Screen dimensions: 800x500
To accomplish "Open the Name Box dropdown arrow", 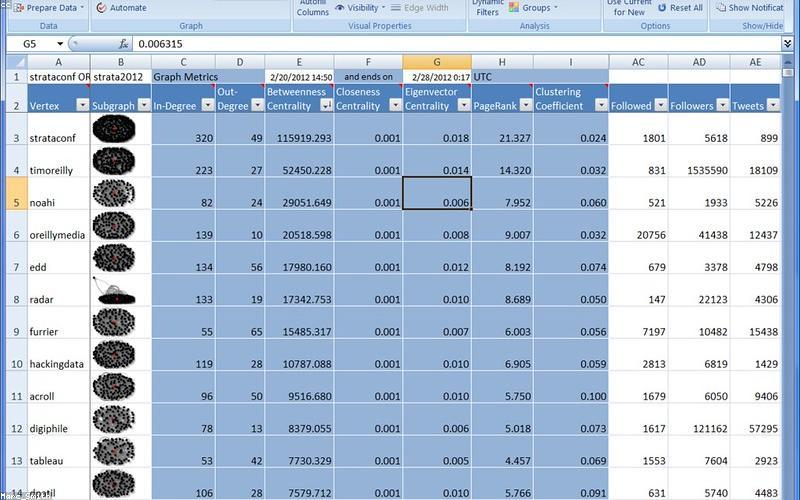I will 60,44.
